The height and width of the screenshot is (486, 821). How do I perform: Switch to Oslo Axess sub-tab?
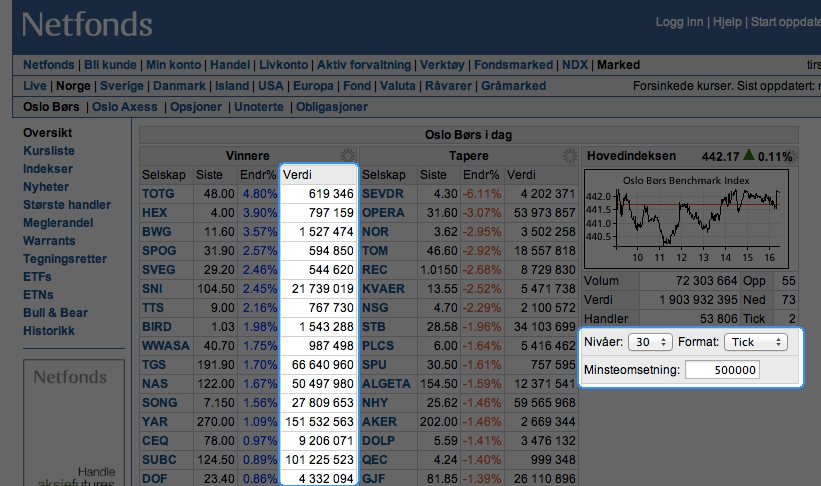[125, 107]
